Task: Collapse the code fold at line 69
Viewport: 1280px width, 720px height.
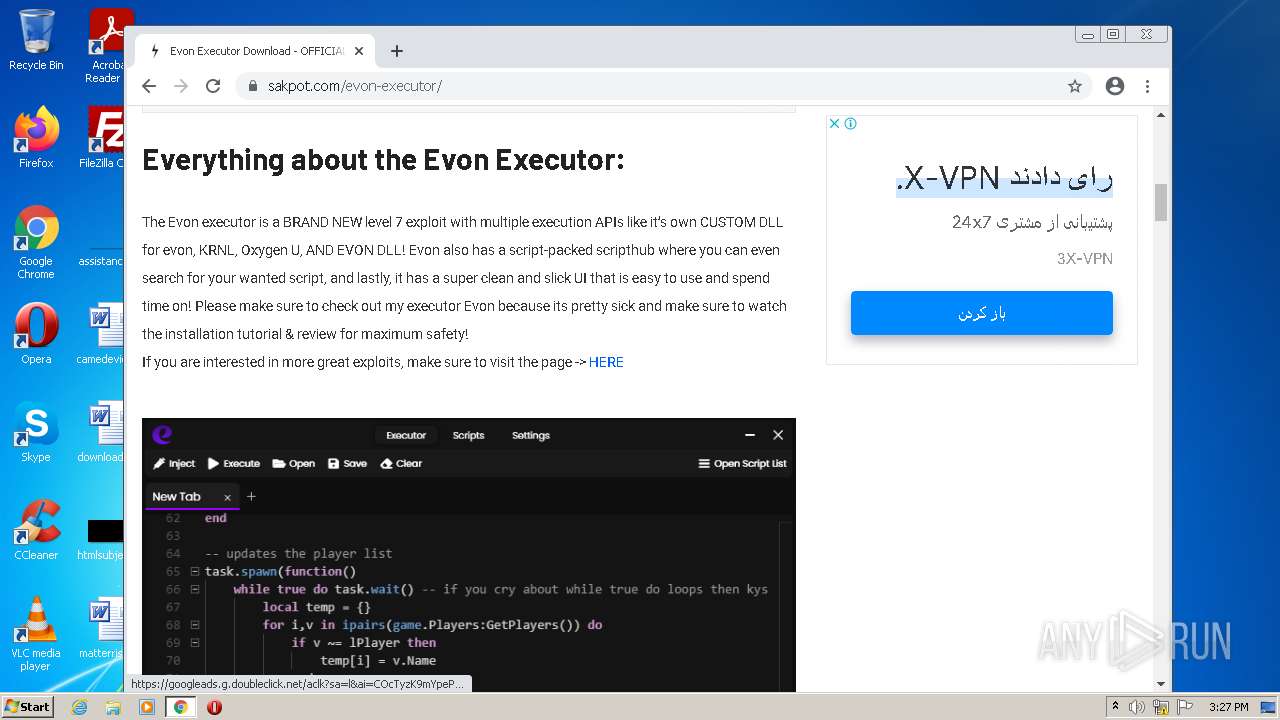Action: click(x=195, y=643)
